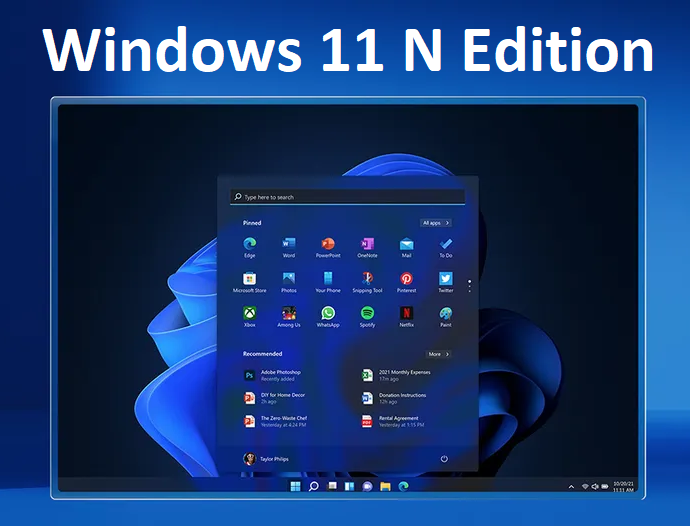This screenshot has width=690, height=526.
Task: Open 2021 Monthly Expenses spreadsheet
Action: click(396, 375)
